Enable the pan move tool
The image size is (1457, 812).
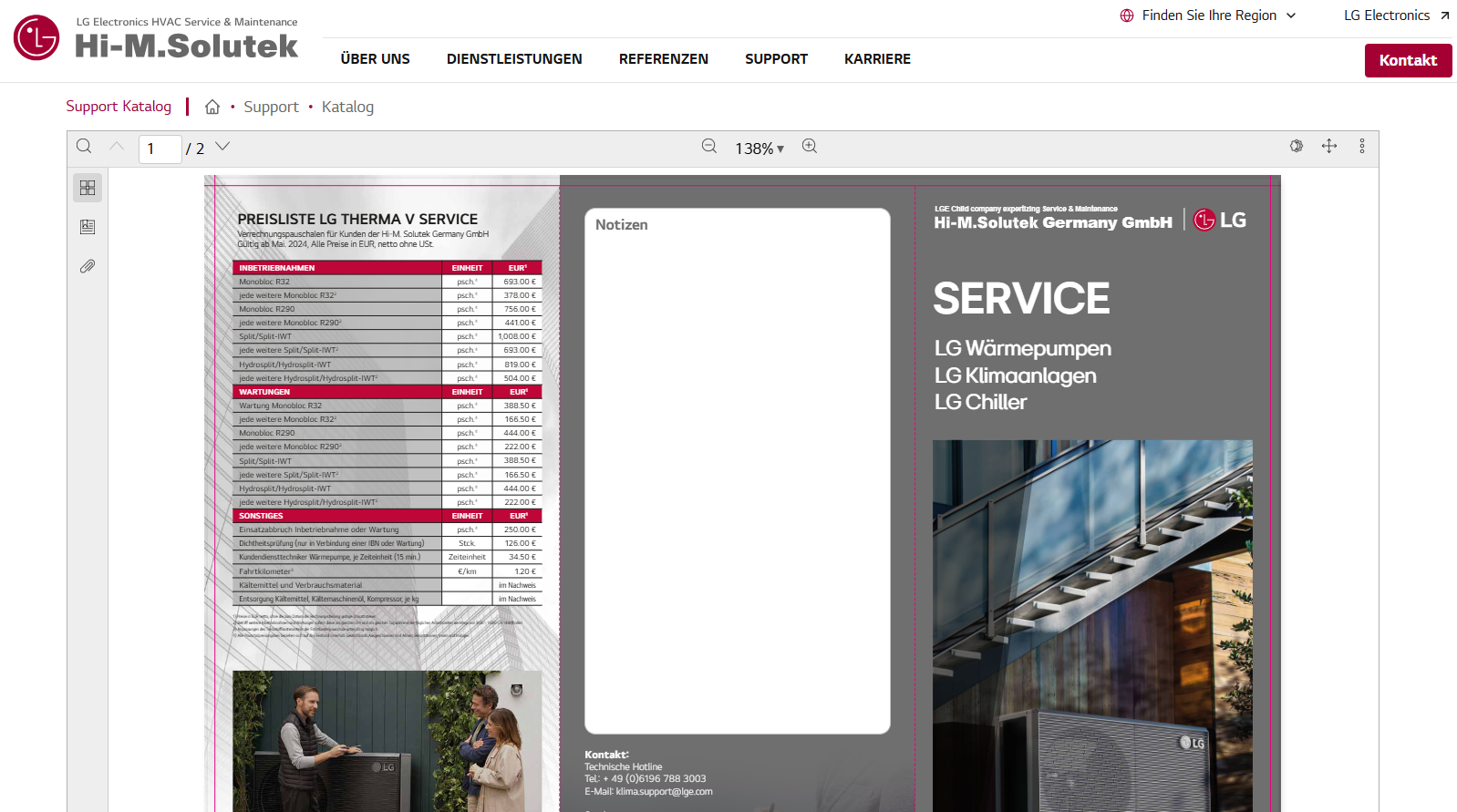[x=1329, y=147]
